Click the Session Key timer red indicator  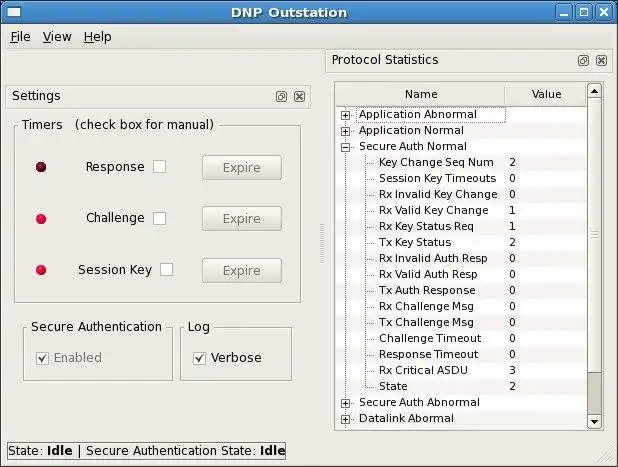tap(41, 270)
